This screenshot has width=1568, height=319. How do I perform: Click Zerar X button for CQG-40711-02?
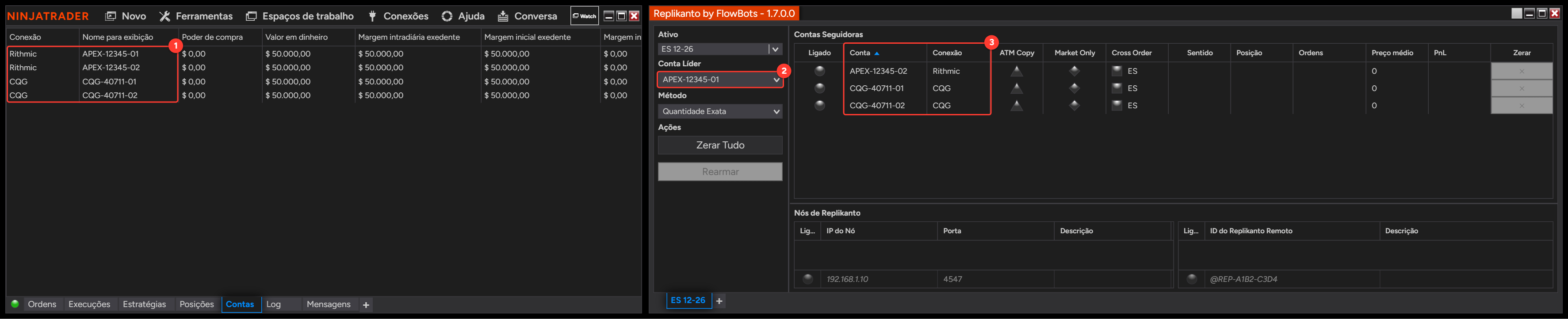click(x=1521, y=105)
